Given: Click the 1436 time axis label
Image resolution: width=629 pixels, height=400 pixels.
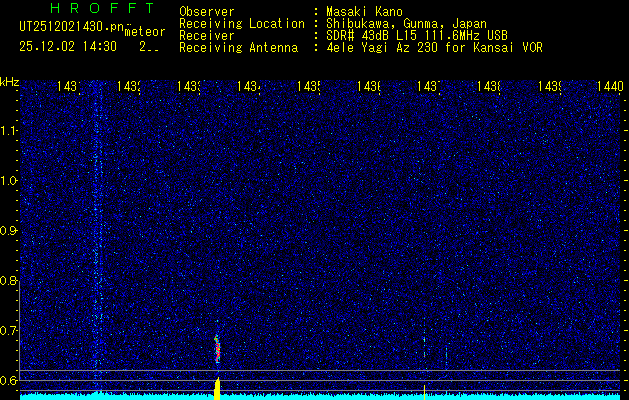Looking at the screenshot, I should [x=369, y=86].
